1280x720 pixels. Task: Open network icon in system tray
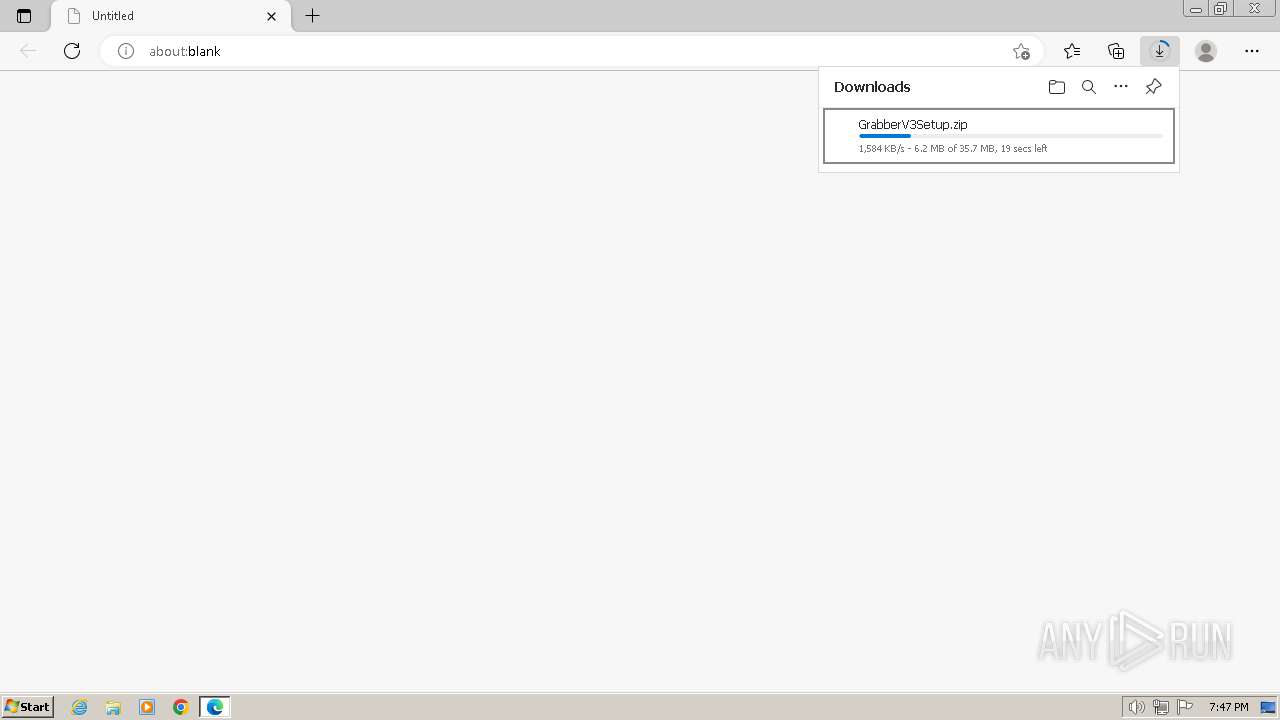1161,707
